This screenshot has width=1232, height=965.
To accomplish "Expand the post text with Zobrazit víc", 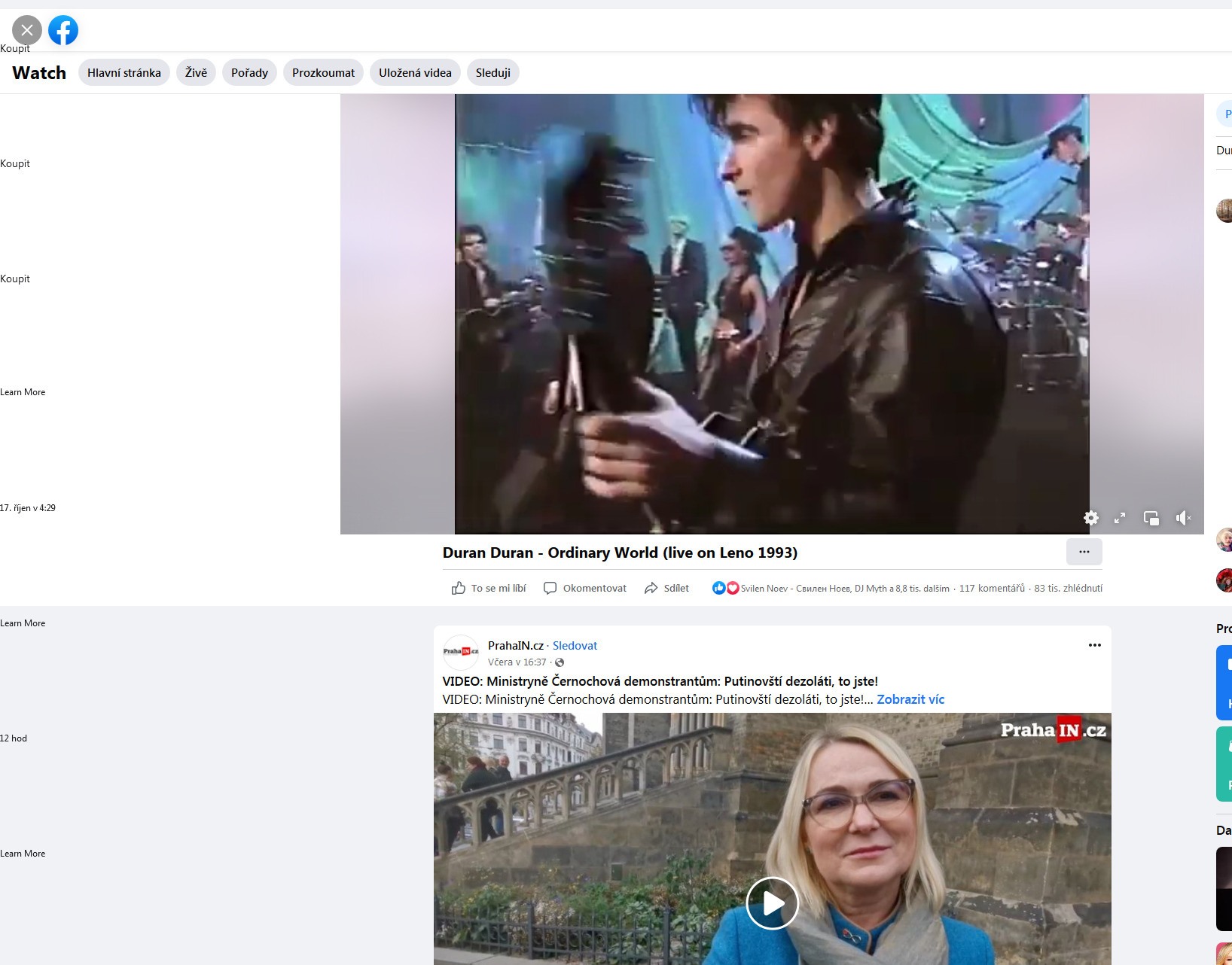I will (910, 699).
